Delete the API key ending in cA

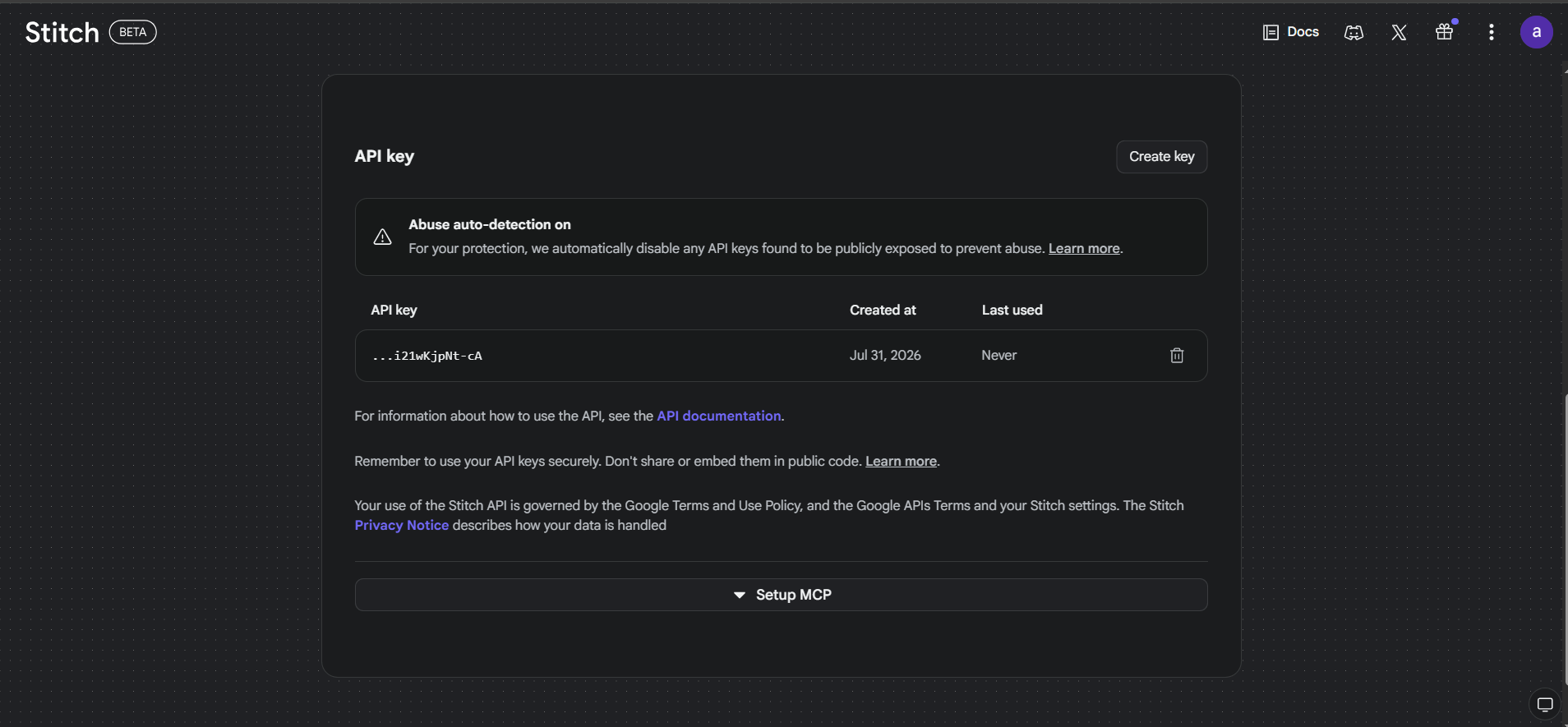pos(1177,355)
